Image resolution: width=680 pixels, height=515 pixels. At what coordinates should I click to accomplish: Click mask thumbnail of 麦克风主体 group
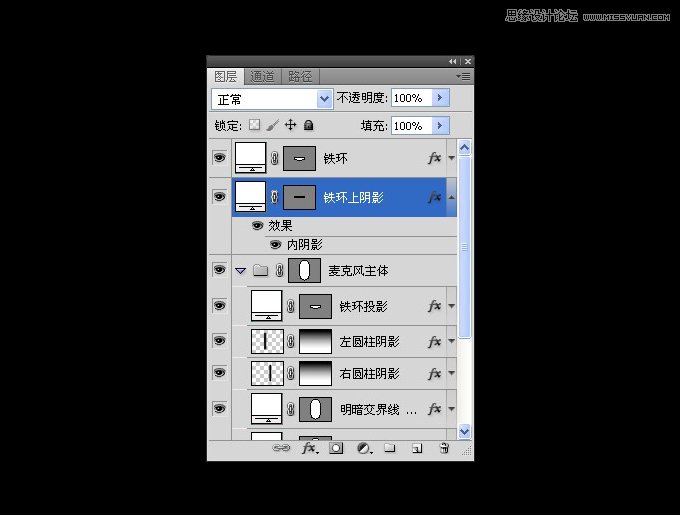304,271
